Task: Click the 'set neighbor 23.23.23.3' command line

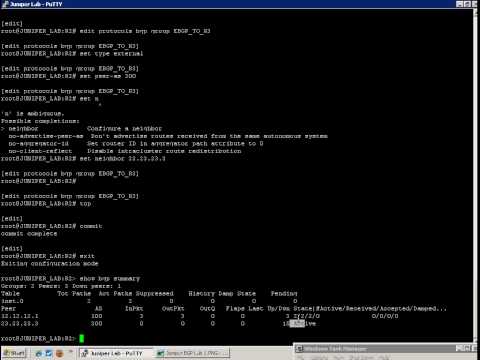Action: click(83, 159)
